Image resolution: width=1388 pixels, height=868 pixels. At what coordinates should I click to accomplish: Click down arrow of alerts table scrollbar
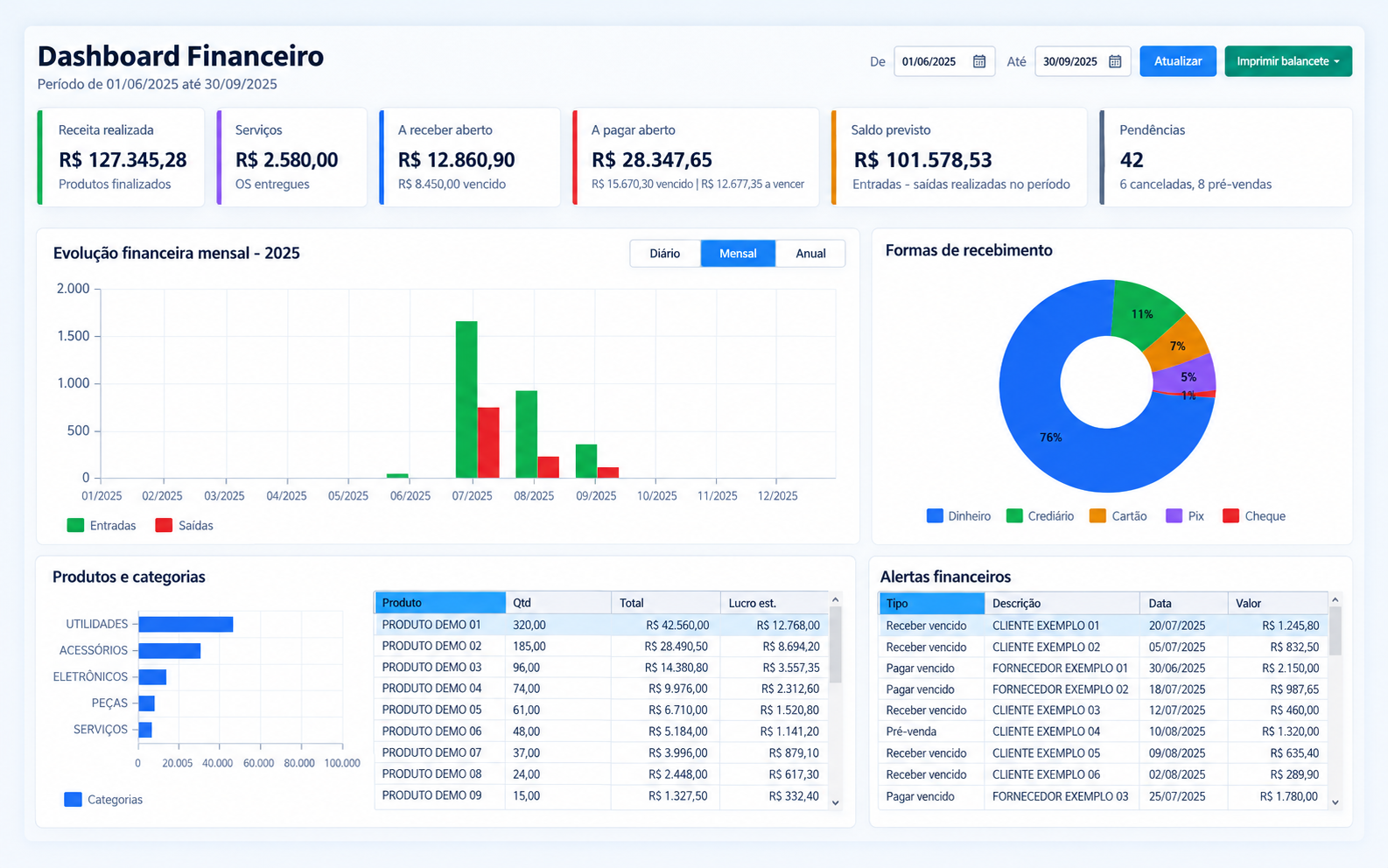pyautogui.click(x=1335, y=802)
